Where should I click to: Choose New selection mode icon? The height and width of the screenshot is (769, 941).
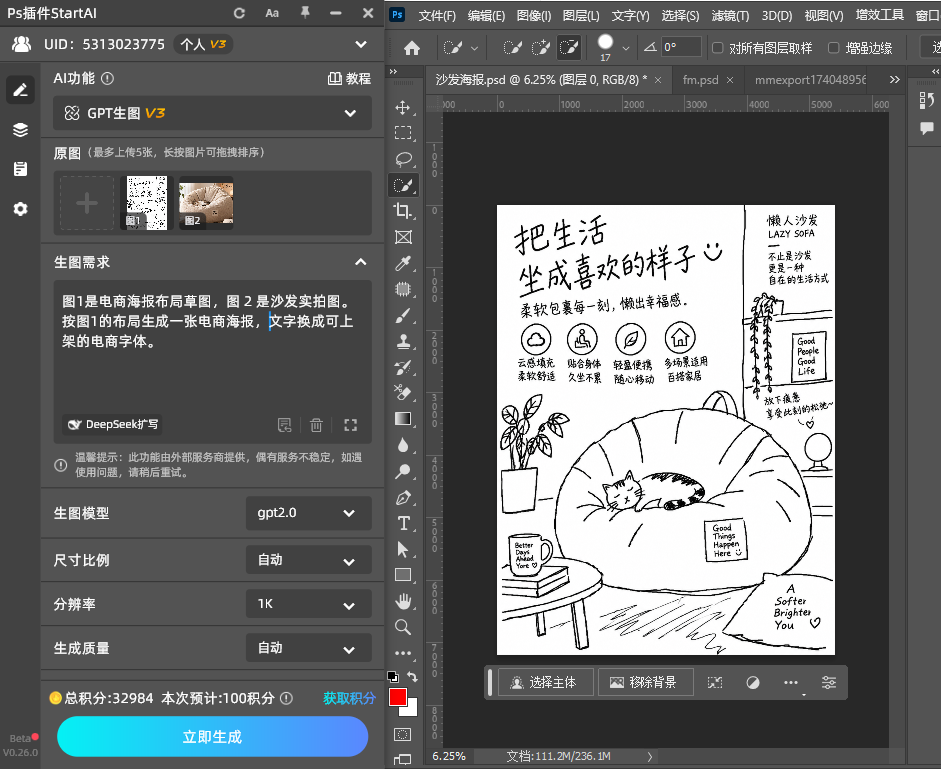tap(512, 47)
